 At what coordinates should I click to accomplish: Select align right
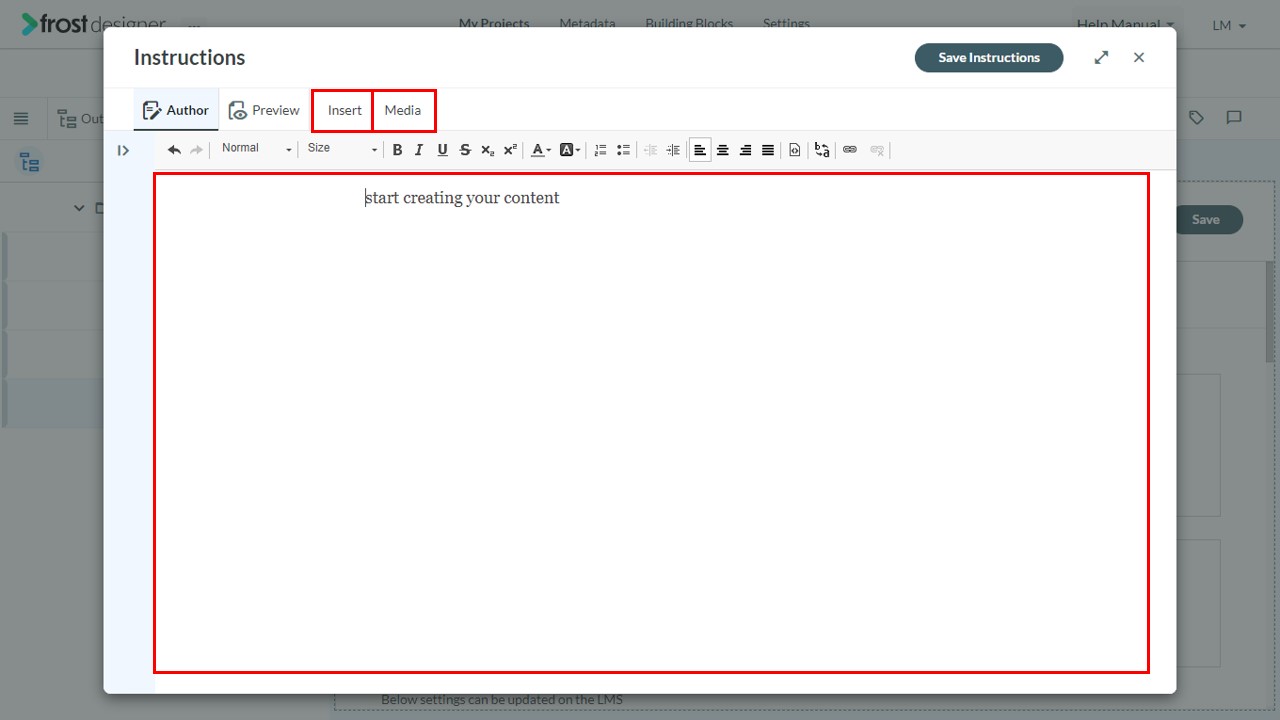click(745, 150)
